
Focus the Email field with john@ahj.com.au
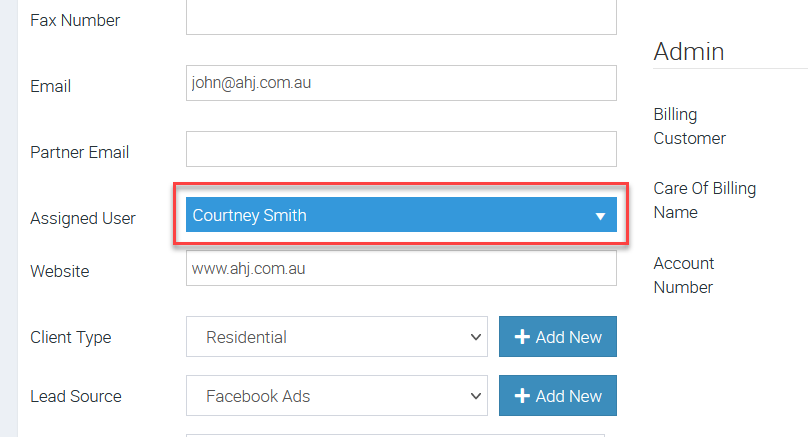click(x=401, y=83)
